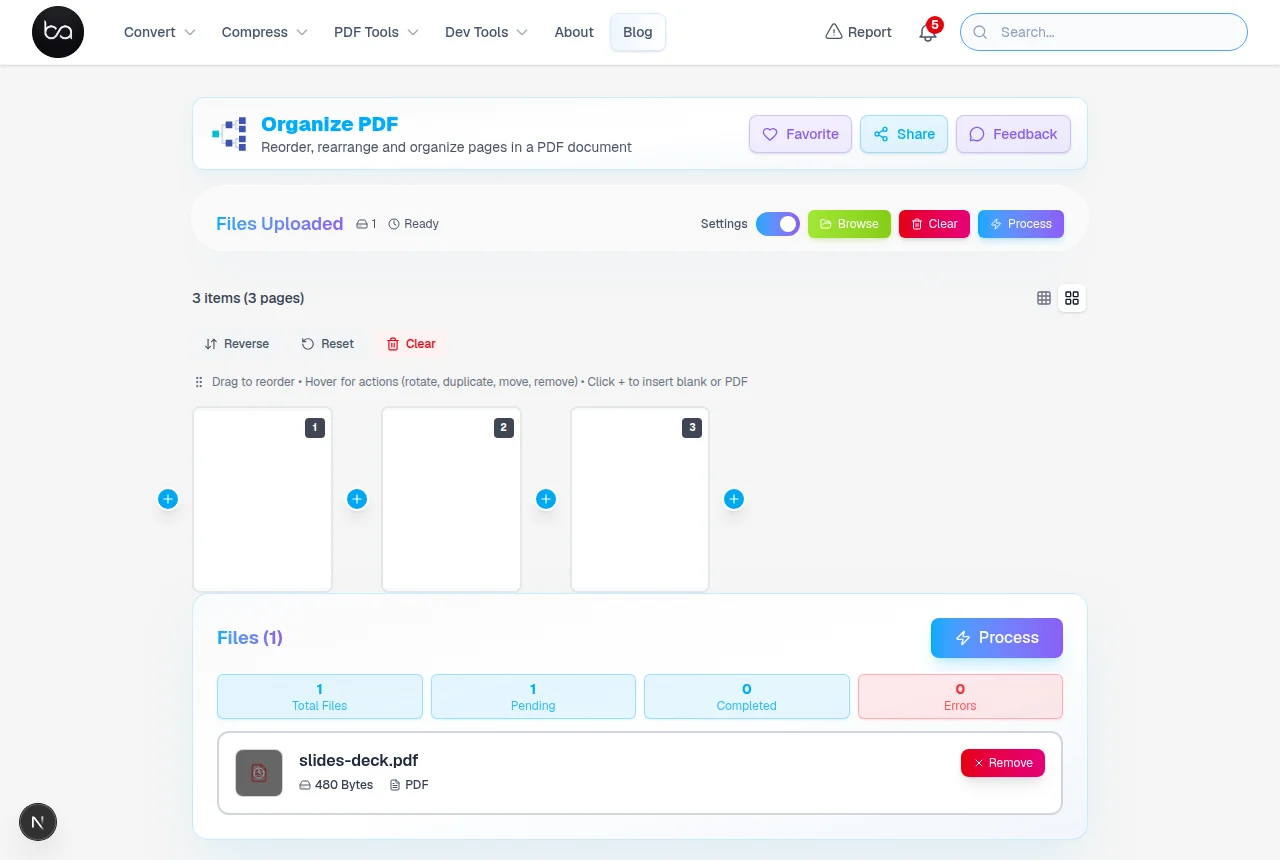The image size is (1280, 860).
Task: Open the notifications bell icon
Action: point(928,32)
